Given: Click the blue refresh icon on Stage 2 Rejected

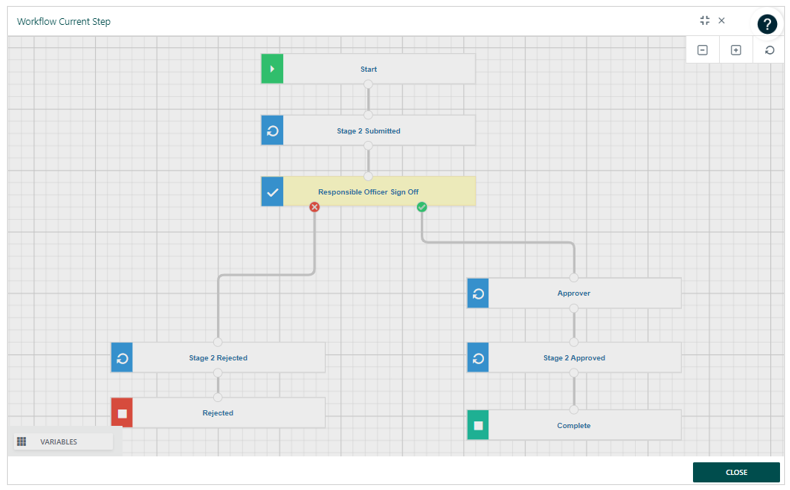Looking at the screenshot, I should pos(122,358).
